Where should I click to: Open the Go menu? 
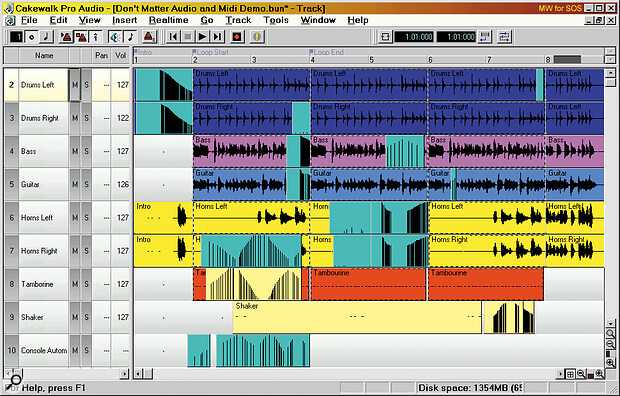pos(207,20)
